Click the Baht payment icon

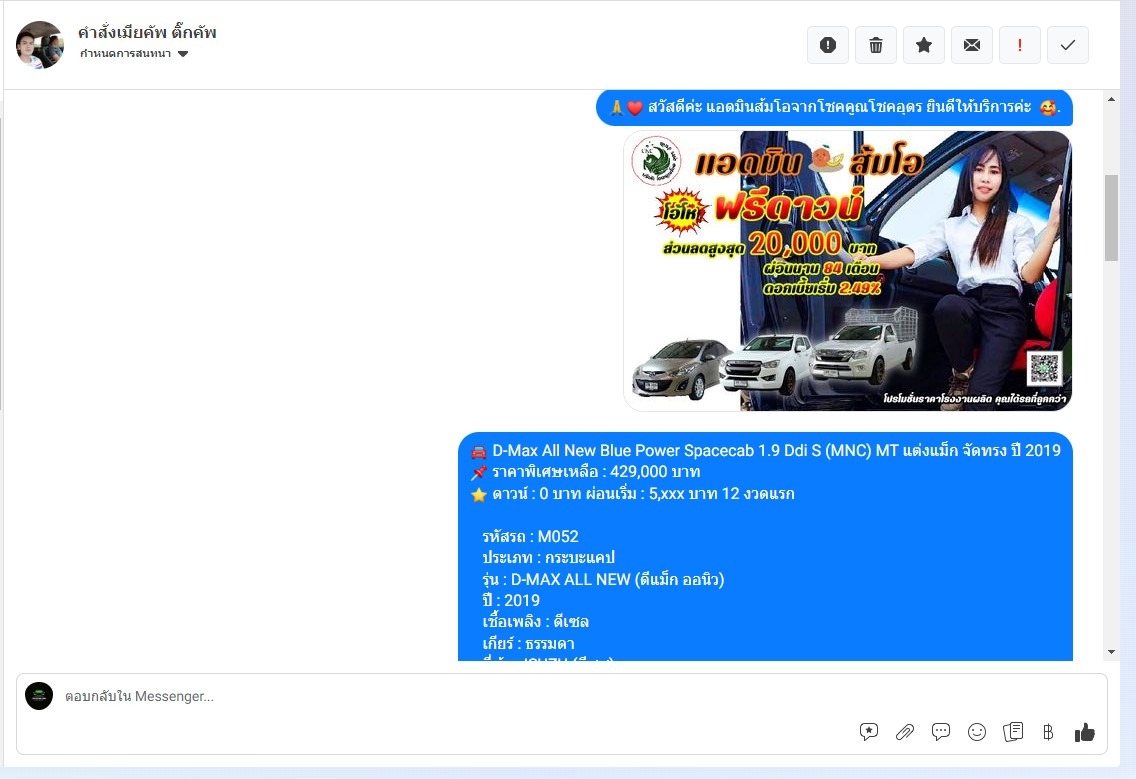coord(1048,732)
